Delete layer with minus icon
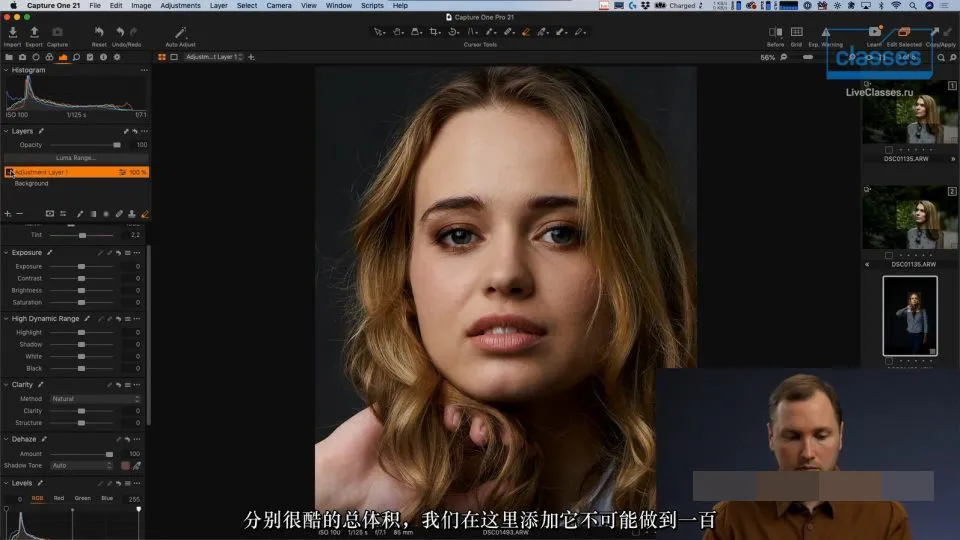 point(20,214)
